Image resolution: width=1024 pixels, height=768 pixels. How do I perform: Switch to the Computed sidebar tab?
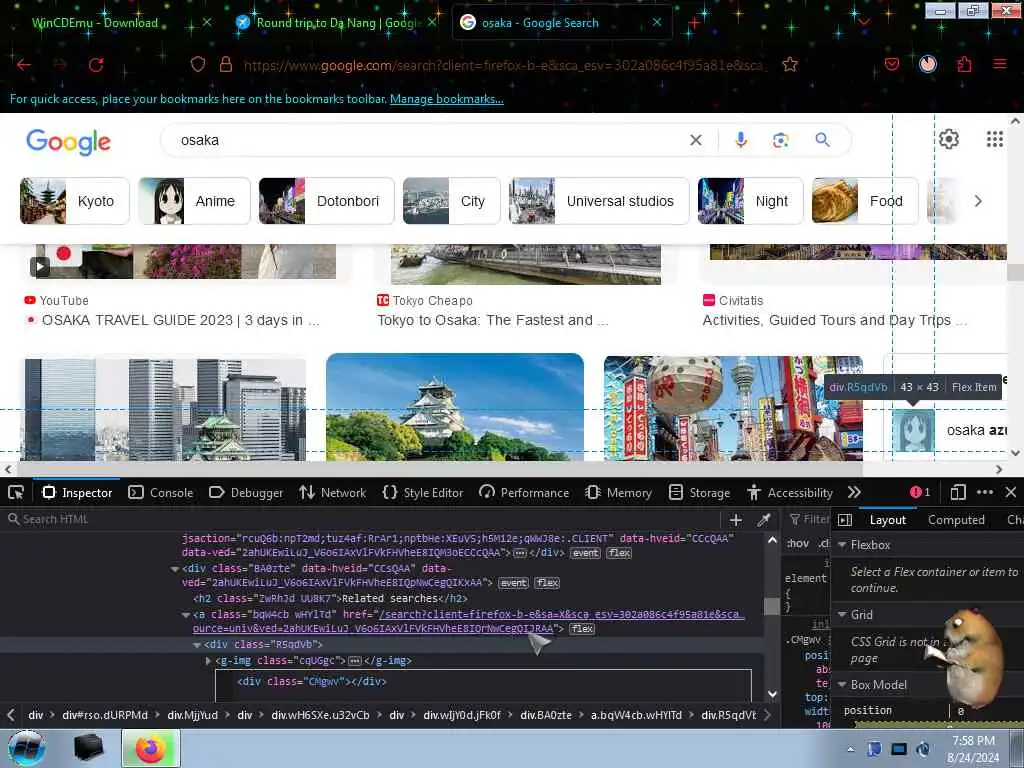click(956, 520)
